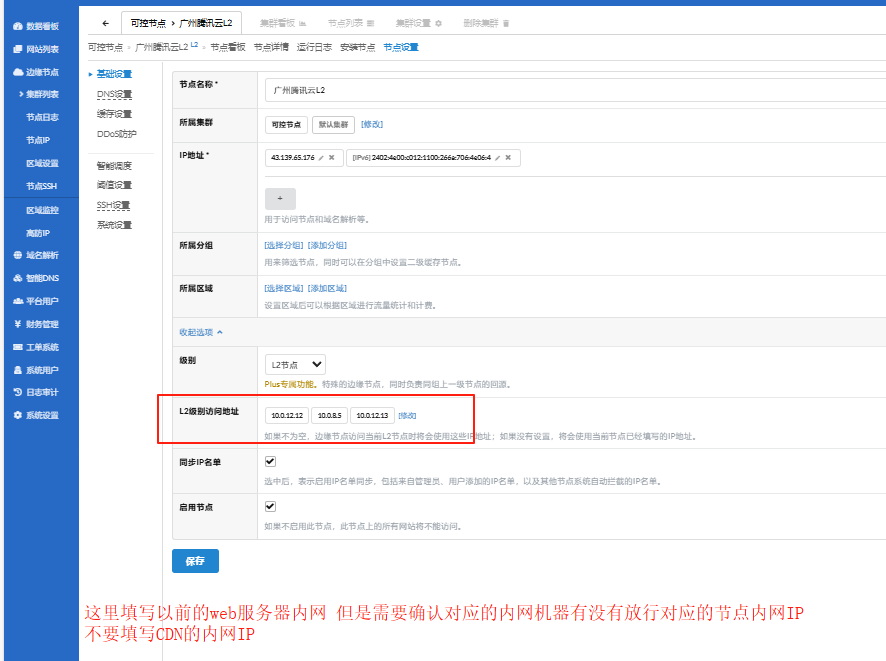Open the 运行日志 tab
The image size is (886, 661).
click(314, 45)
